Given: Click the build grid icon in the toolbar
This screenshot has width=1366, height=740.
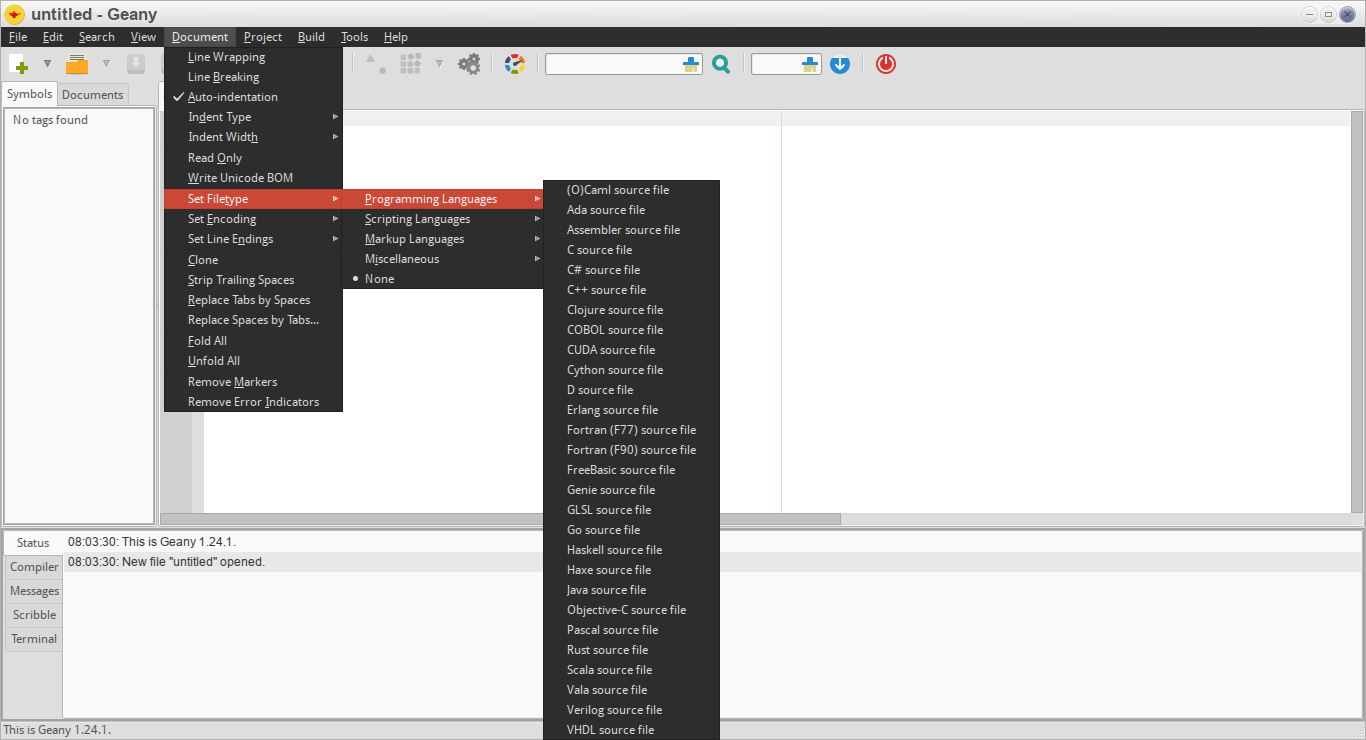Looking at the screenshot, I should (x=410, y=64).
